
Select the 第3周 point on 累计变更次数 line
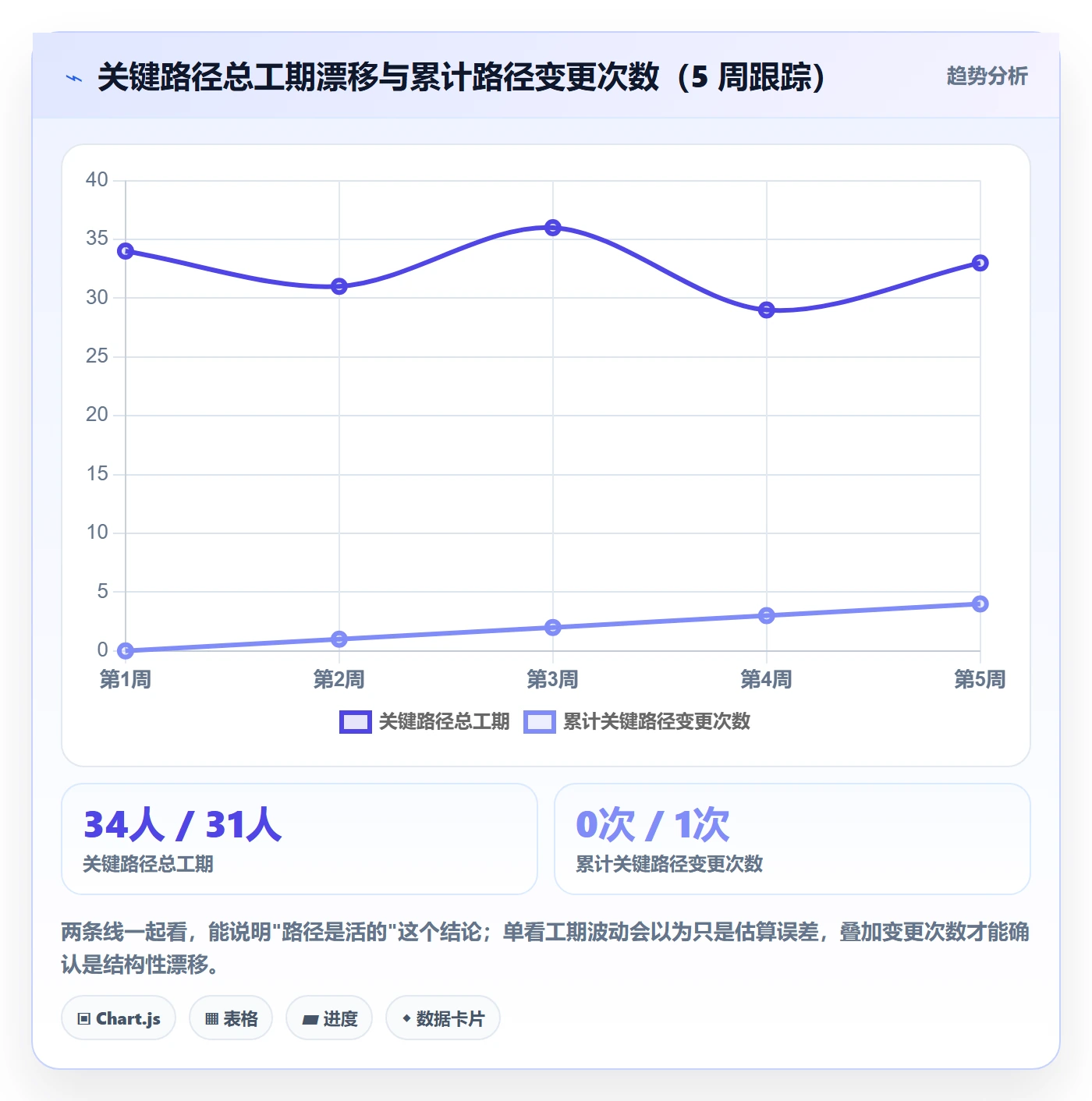553,627
